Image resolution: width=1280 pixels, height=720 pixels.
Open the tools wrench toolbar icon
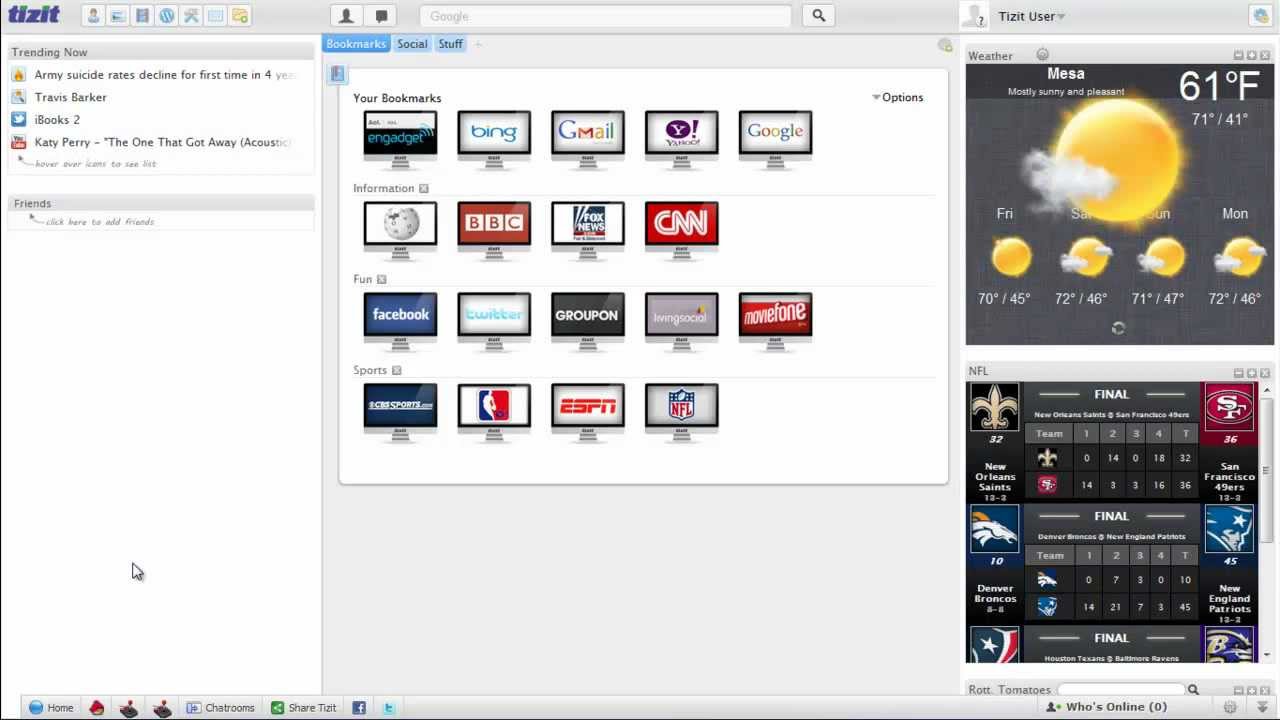pos(191,16)
